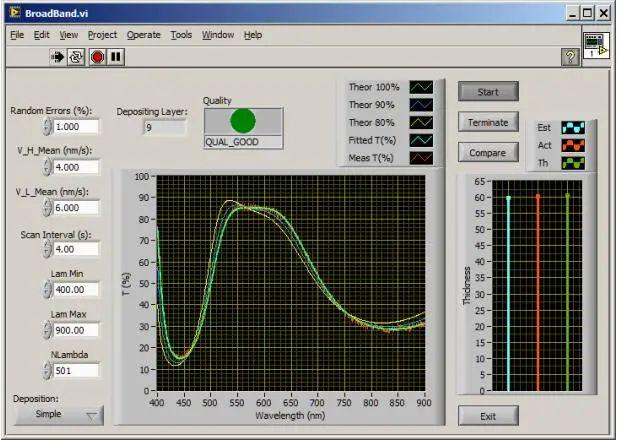
Task: Click the Theor 80% plot legend swatch
Action: (421, 123)
